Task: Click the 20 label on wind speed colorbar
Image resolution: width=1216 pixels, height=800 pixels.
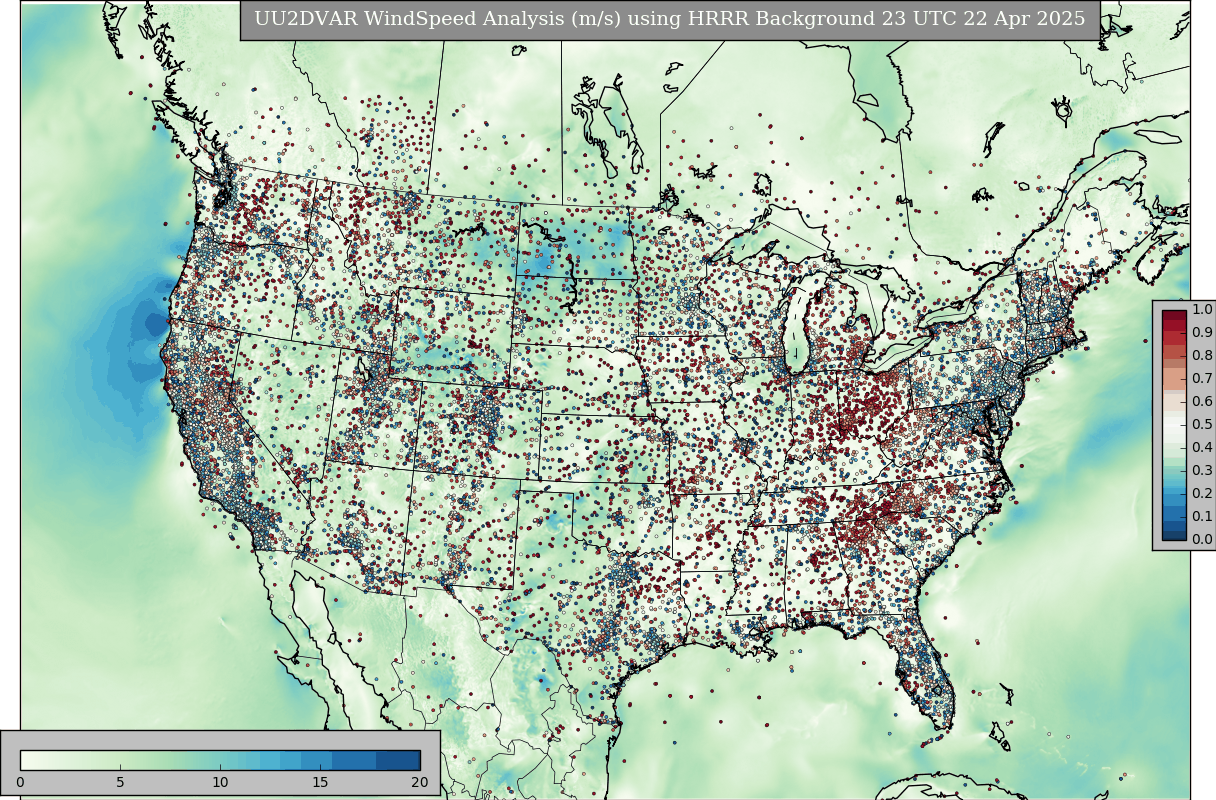Action: (420, 782)
